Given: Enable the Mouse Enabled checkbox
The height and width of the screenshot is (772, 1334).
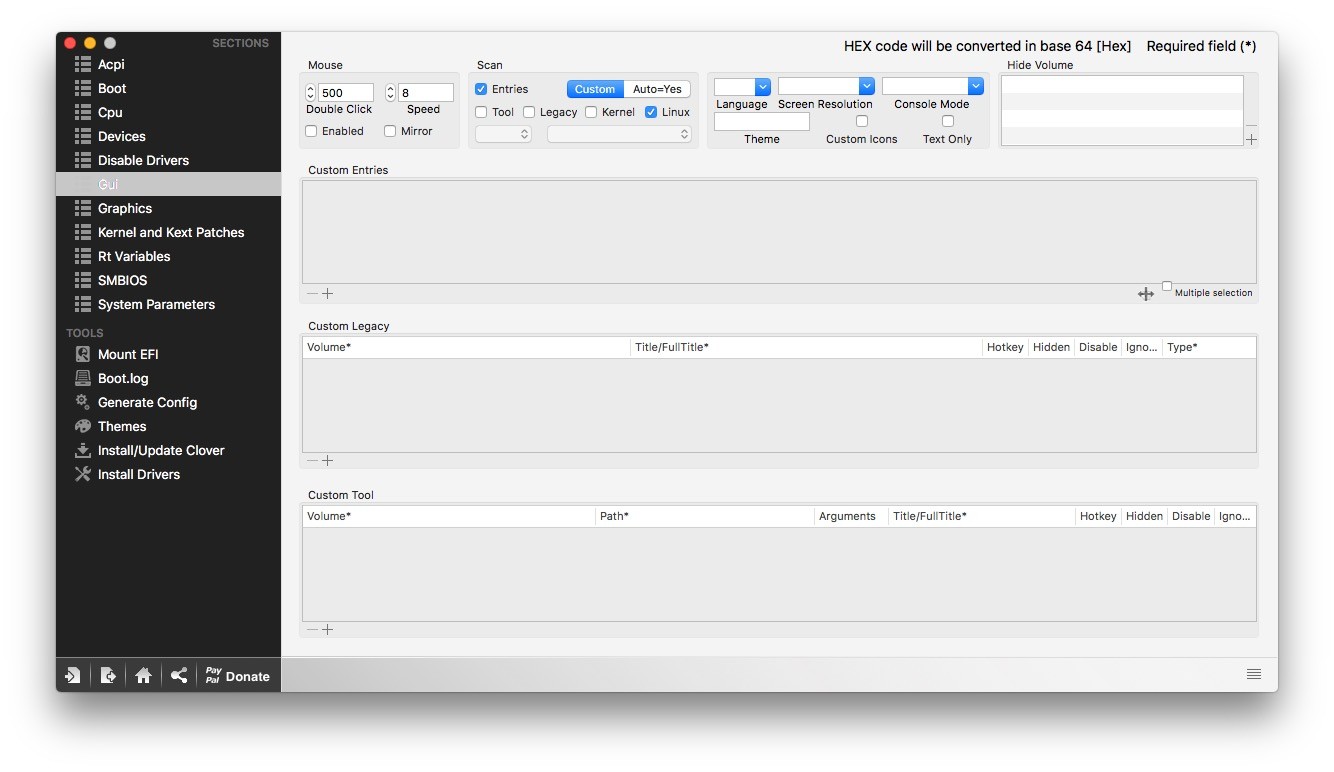Looking at the screenshot, I should (311, 131).
